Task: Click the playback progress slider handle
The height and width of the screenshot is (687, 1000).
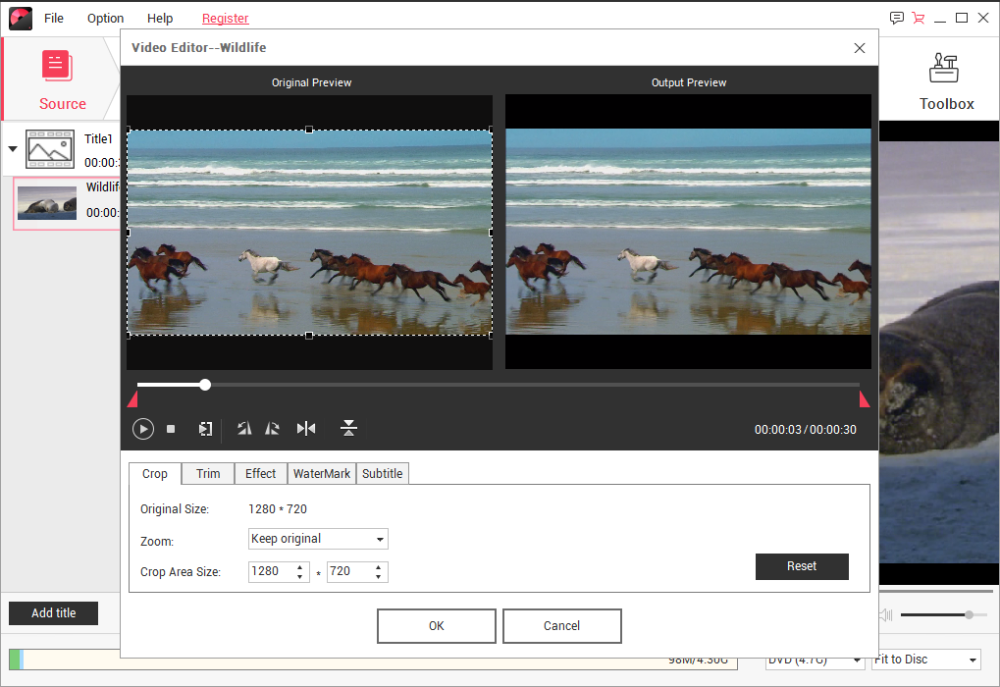Action: click(x=205, y=385)
